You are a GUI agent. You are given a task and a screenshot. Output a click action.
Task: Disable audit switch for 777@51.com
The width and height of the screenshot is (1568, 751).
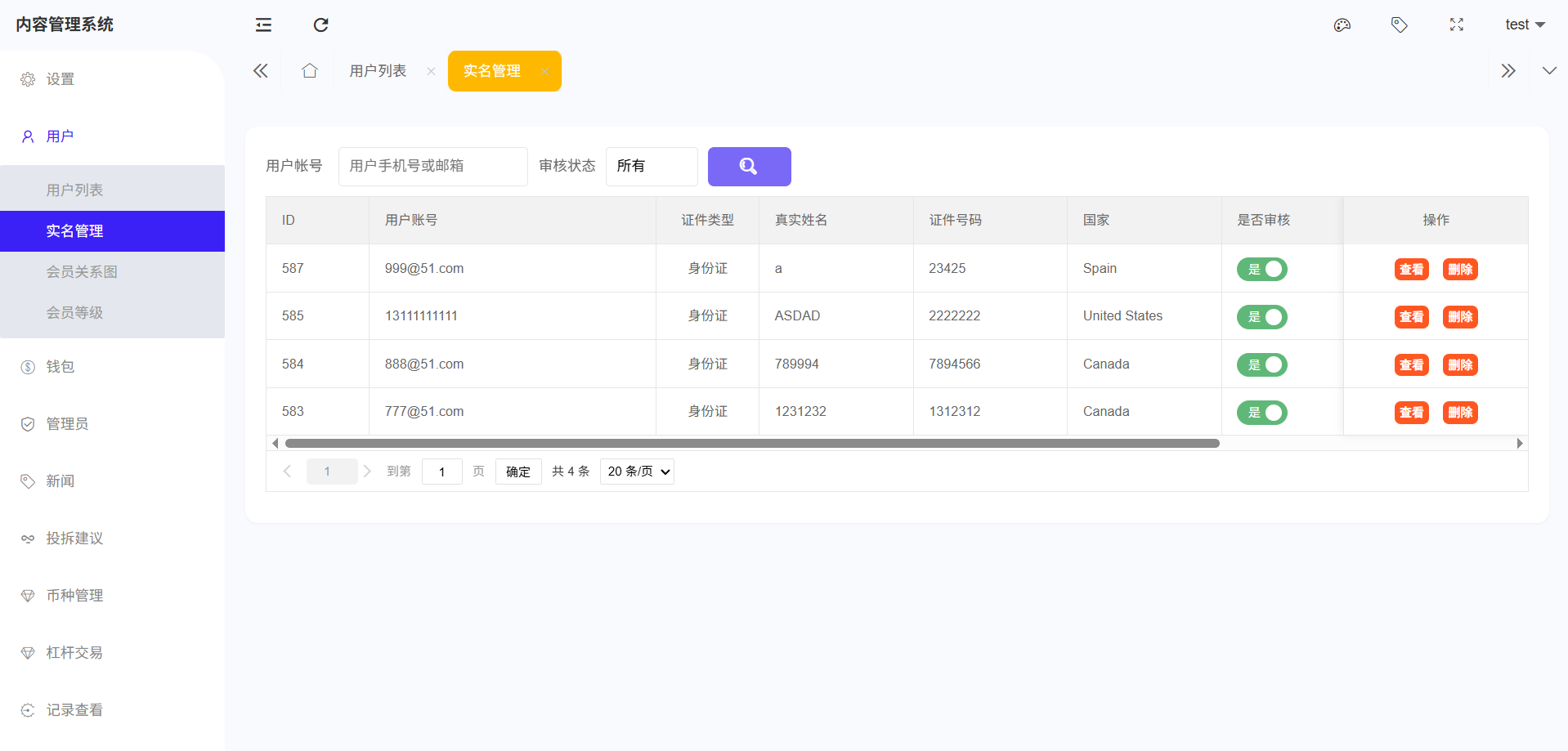tap(1261, 413)
